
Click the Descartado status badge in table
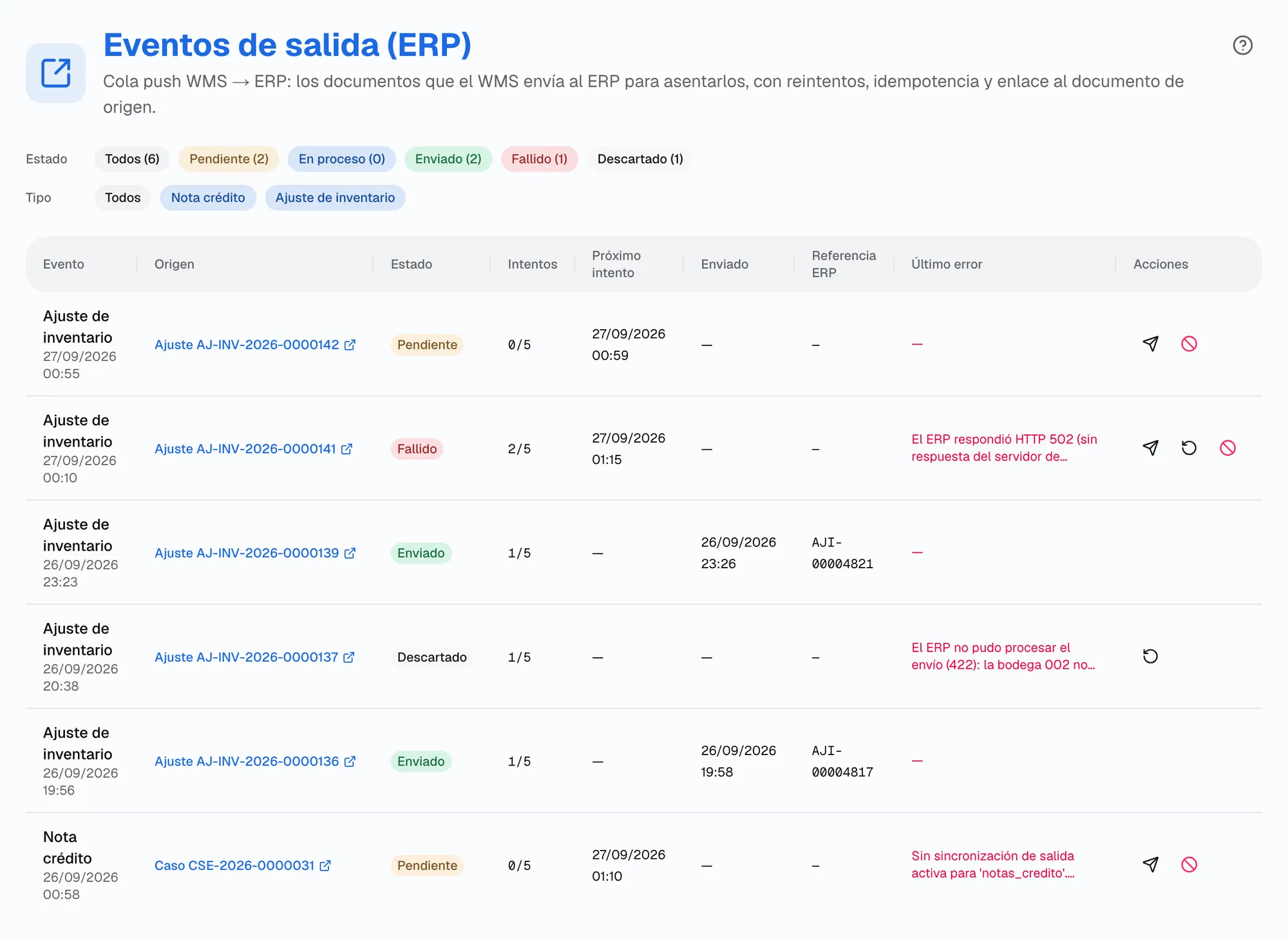431,657
